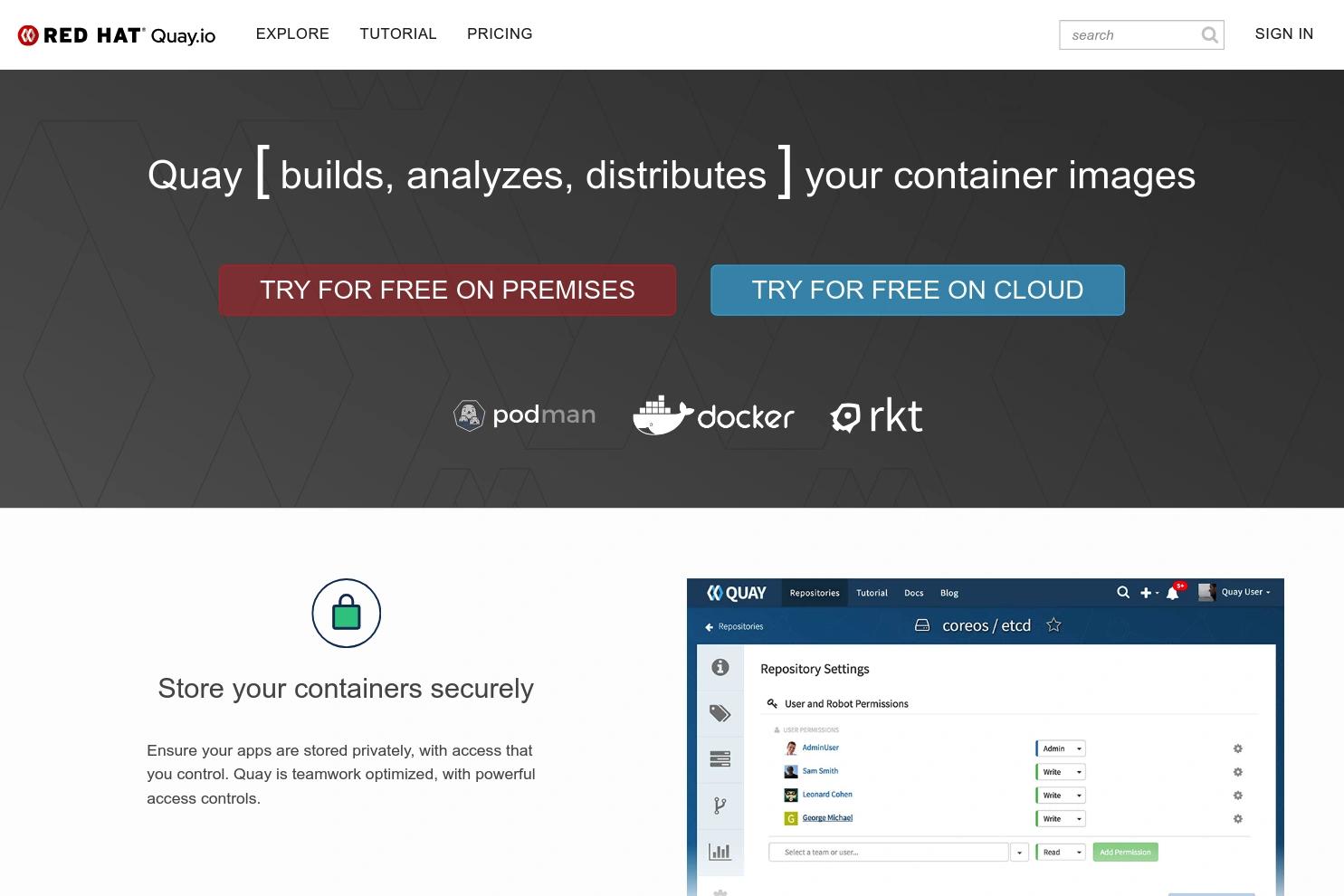
Task: Click Try for Free on Cloud button
Action: point(918,291)
